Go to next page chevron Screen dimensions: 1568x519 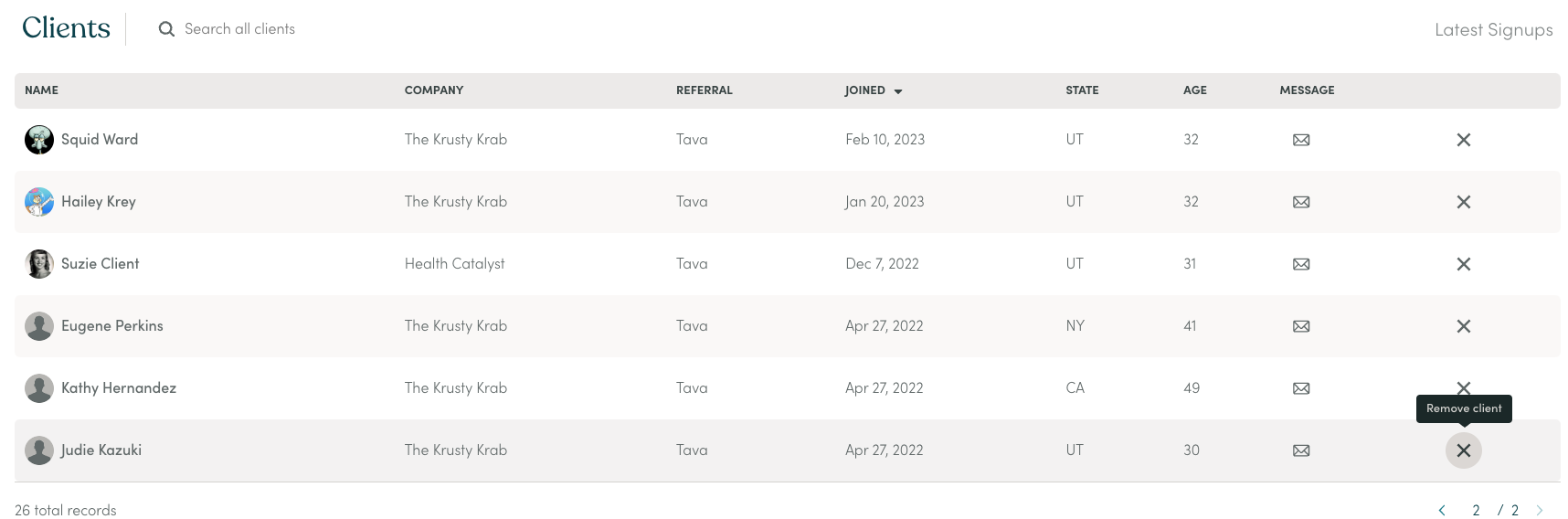[1540, 511]
